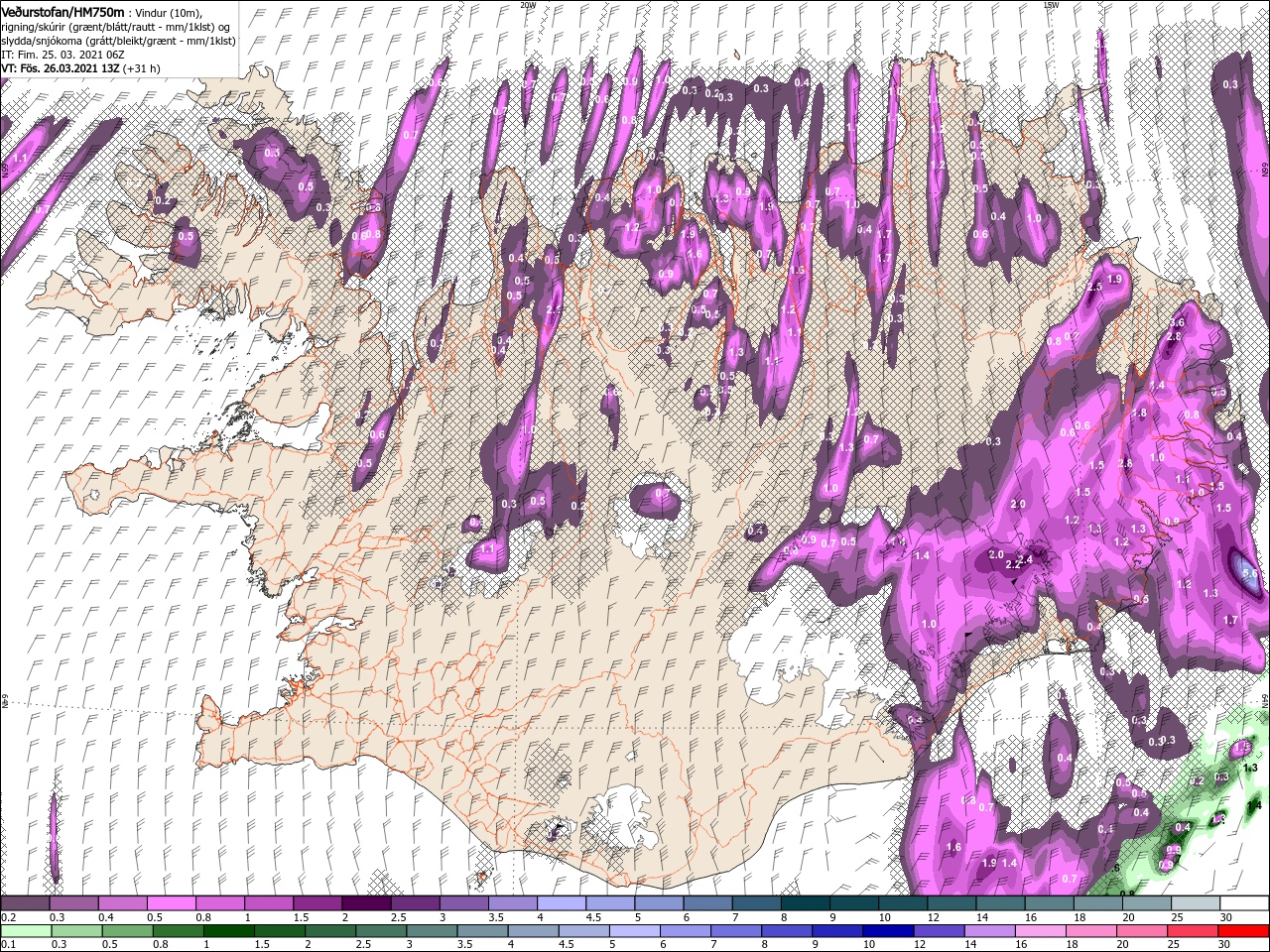Screen dimensions: 1270x952
Task: Click the Veðurstofan/HM750m title text
Action: pyautogui.click(x=63, y=11)
